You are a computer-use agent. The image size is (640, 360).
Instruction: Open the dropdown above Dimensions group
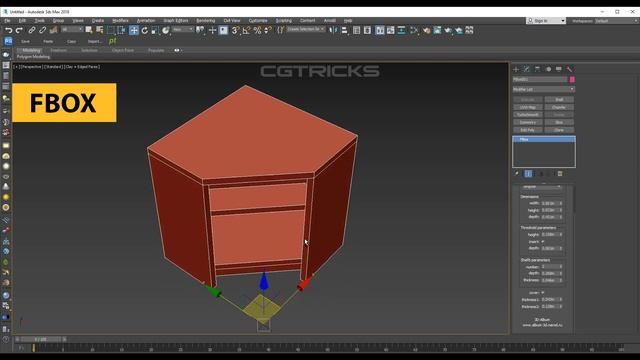coord(541,187)
